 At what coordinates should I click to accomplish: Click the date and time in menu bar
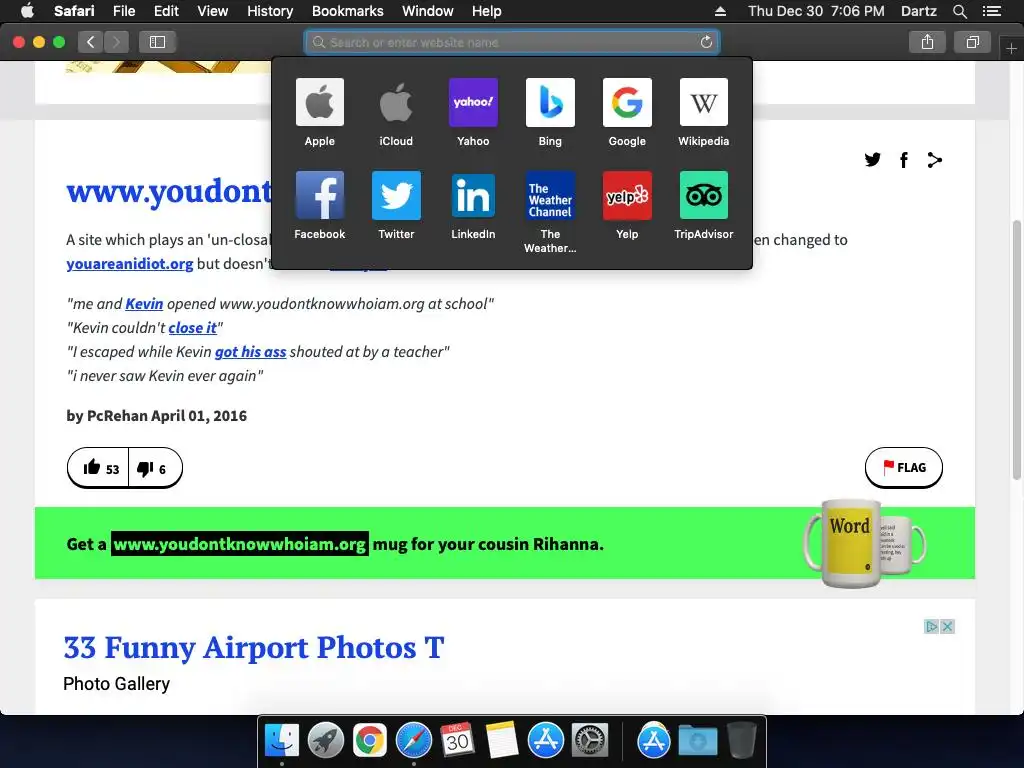816,11
